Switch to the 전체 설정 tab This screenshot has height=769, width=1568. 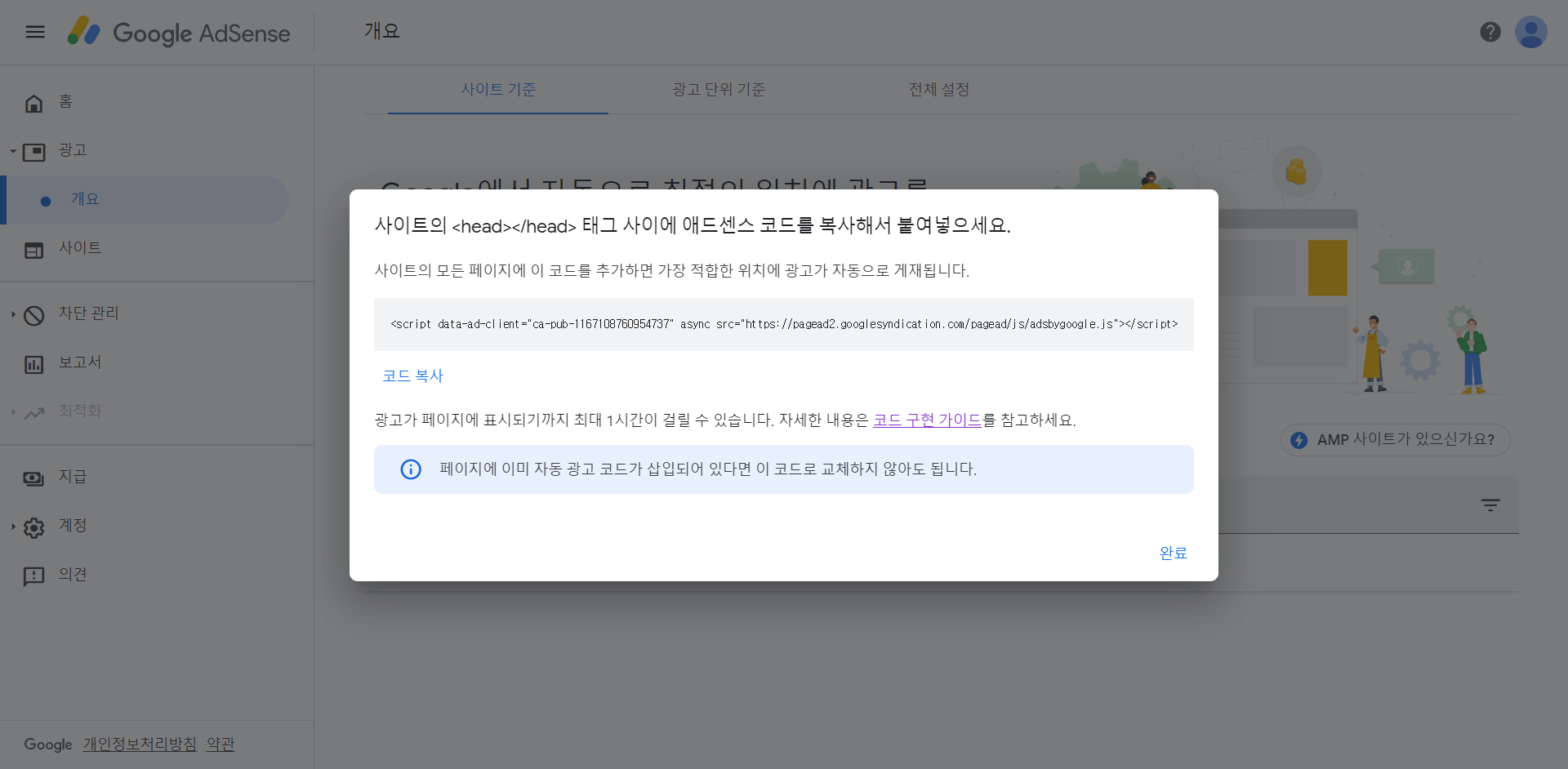[x=939, y=89]
